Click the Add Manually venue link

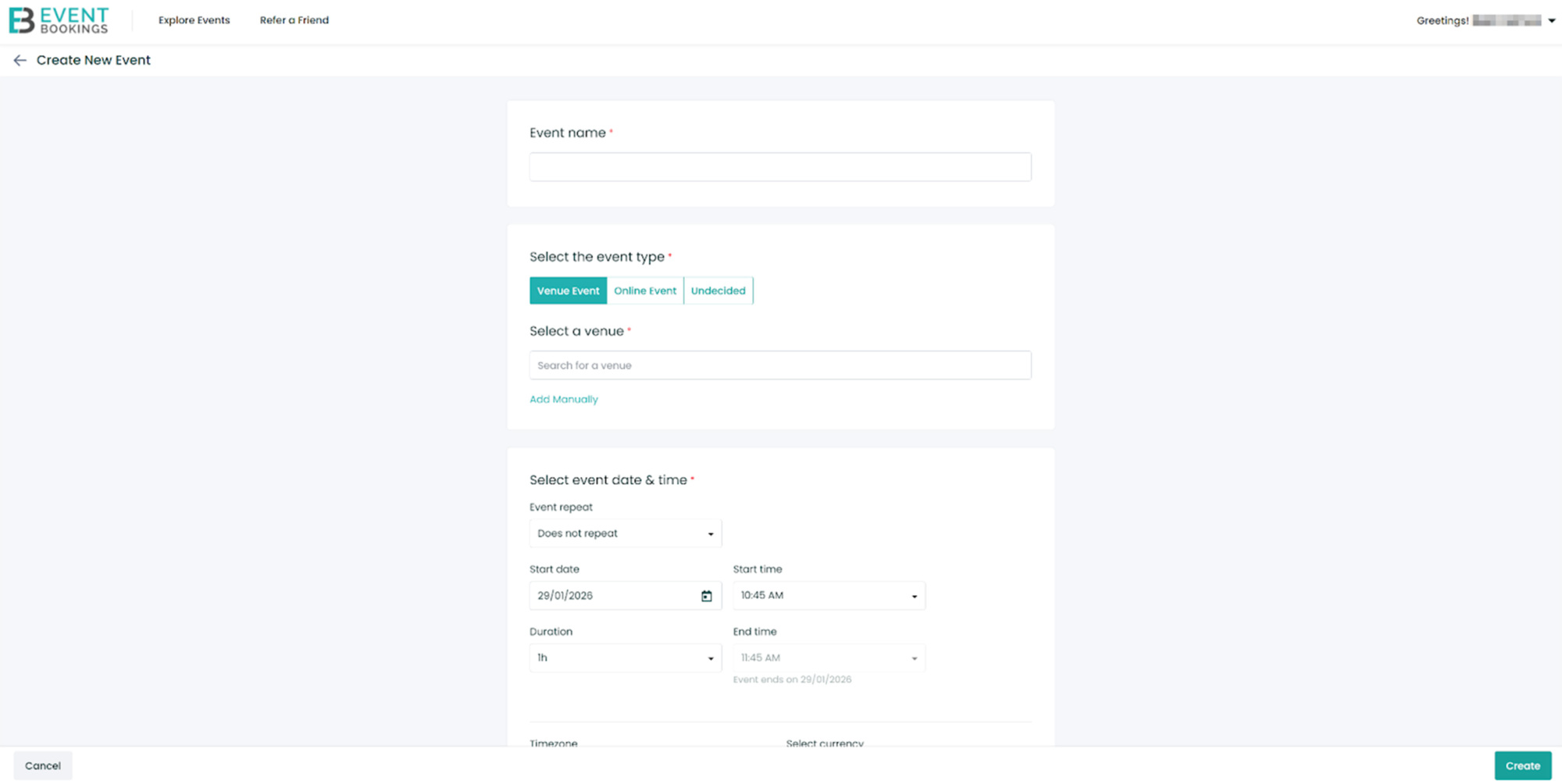[x=563, y=399]
